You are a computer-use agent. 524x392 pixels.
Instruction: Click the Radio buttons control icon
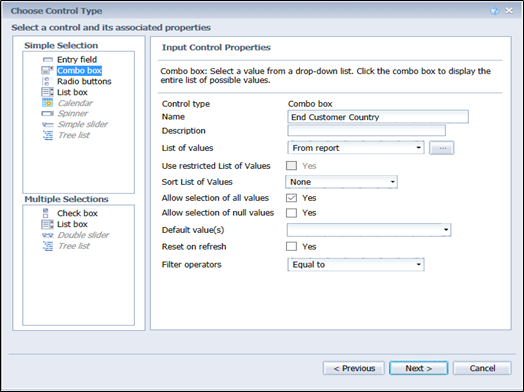47,81
